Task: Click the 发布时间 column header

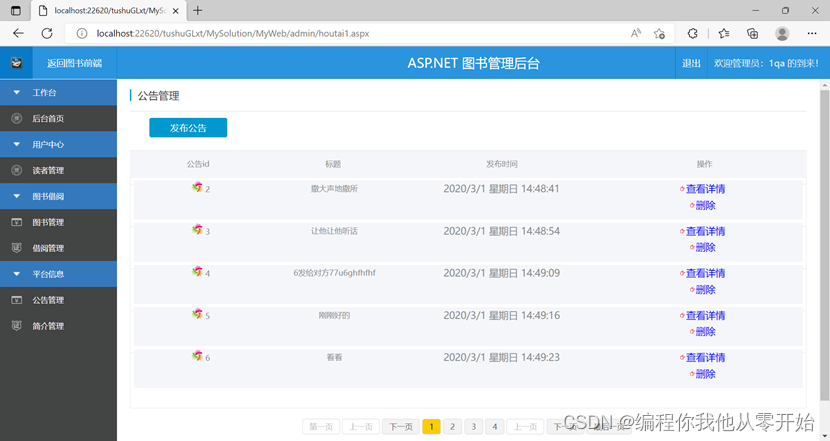Action: coord(501,164)
